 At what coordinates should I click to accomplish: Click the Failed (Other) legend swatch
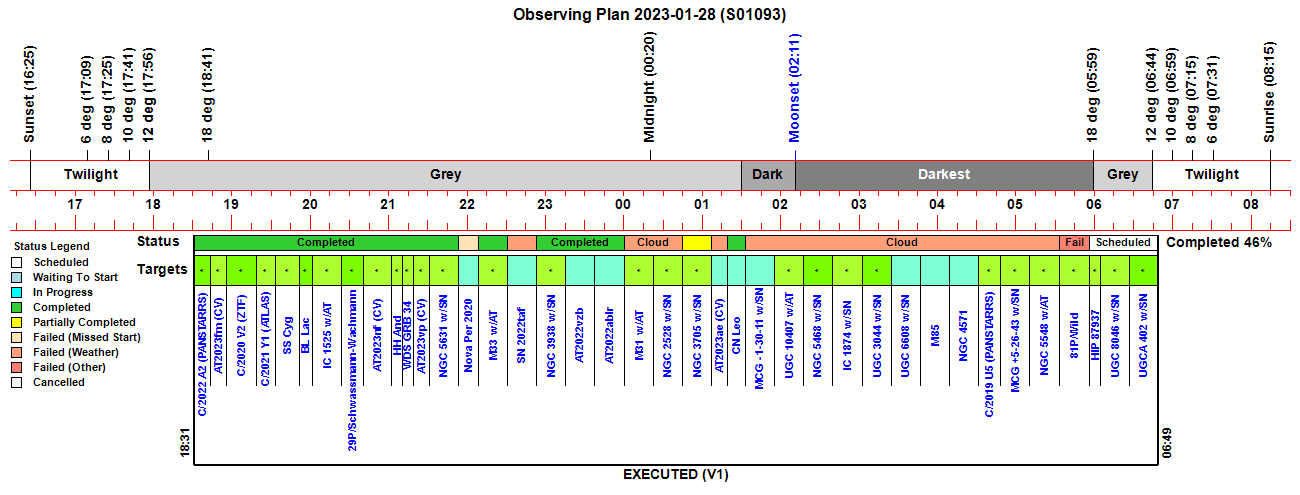click(x=18, y=367)
